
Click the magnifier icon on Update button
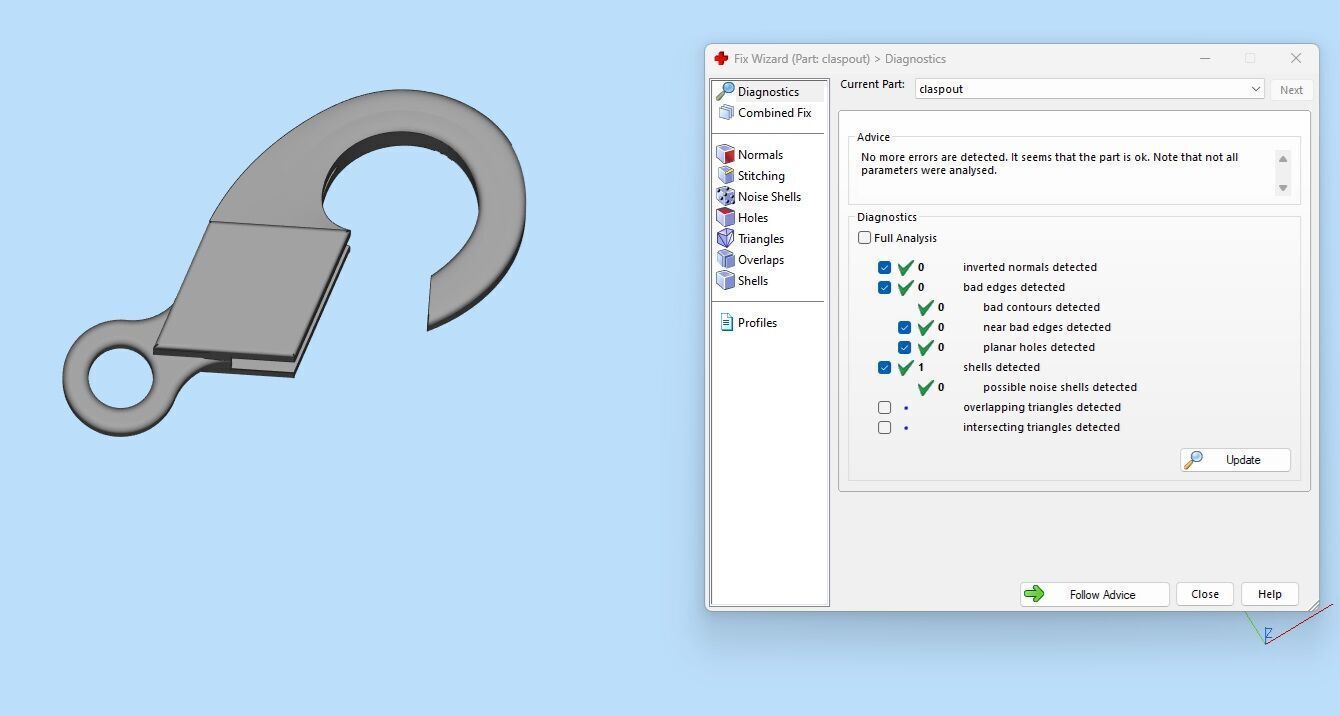tap(1193, 460)
